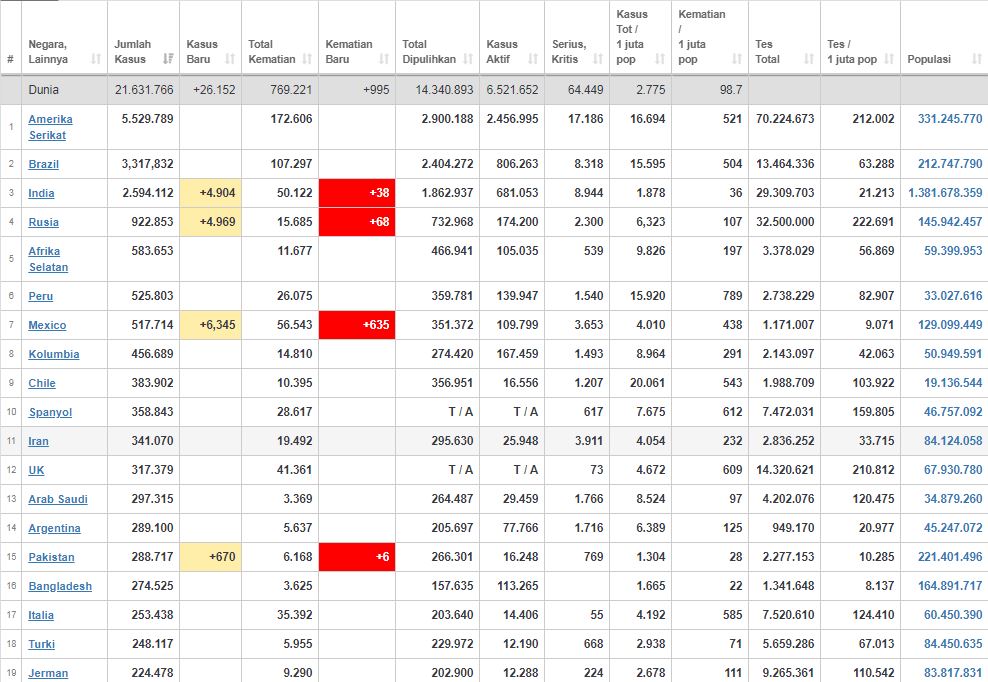
Task: Open the Rusia country link
Action: (x=43, y=222)
